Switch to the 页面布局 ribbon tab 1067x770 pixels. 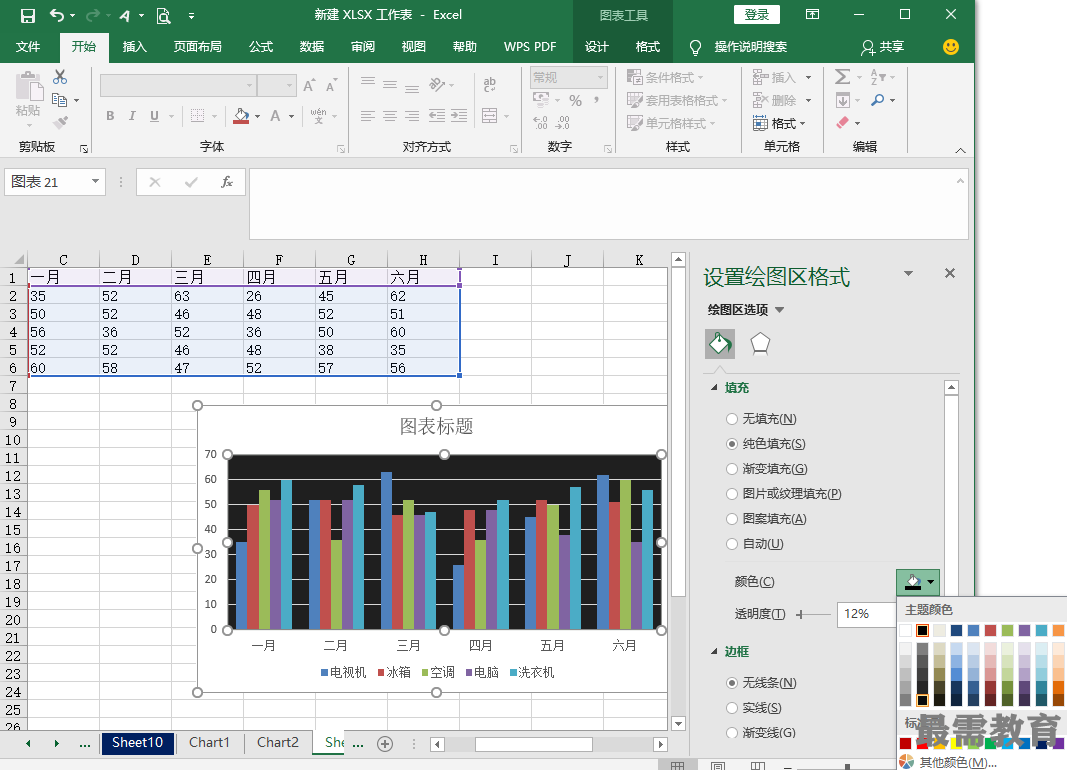coord(197,47)
